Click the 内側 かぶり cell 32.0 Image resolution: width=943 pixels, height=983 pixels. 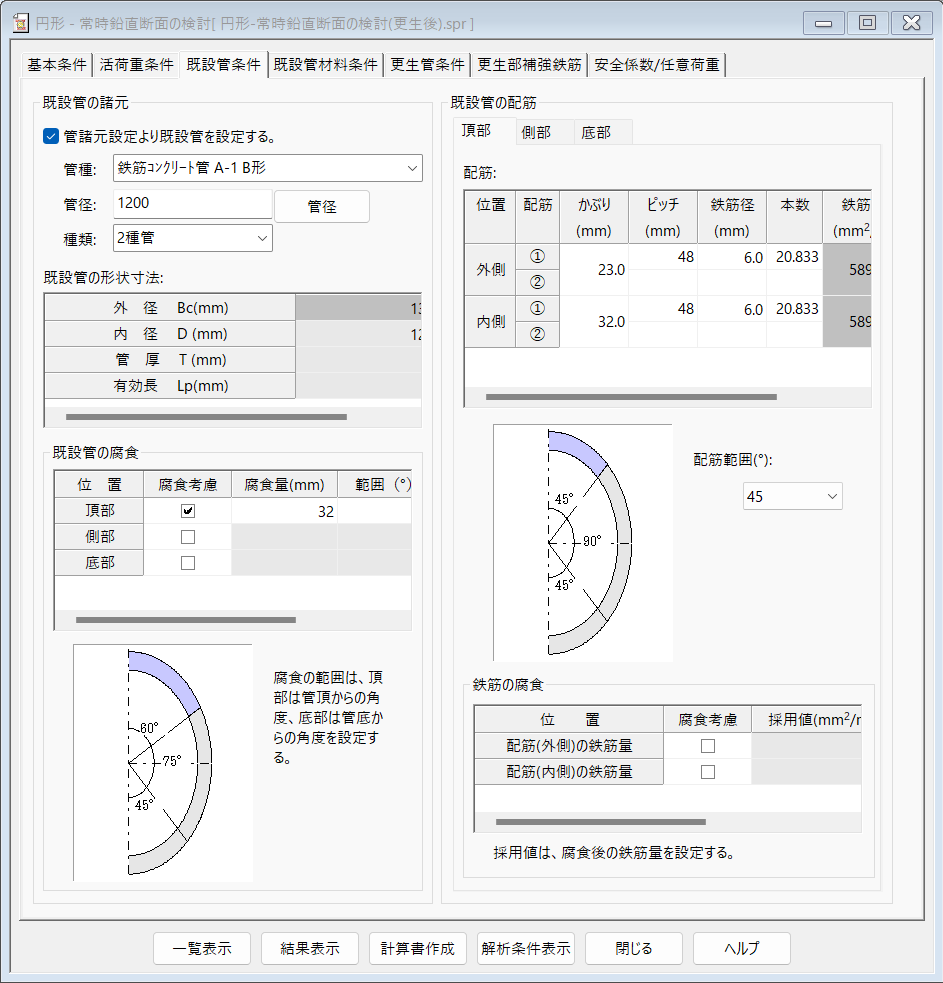[594, 322]
